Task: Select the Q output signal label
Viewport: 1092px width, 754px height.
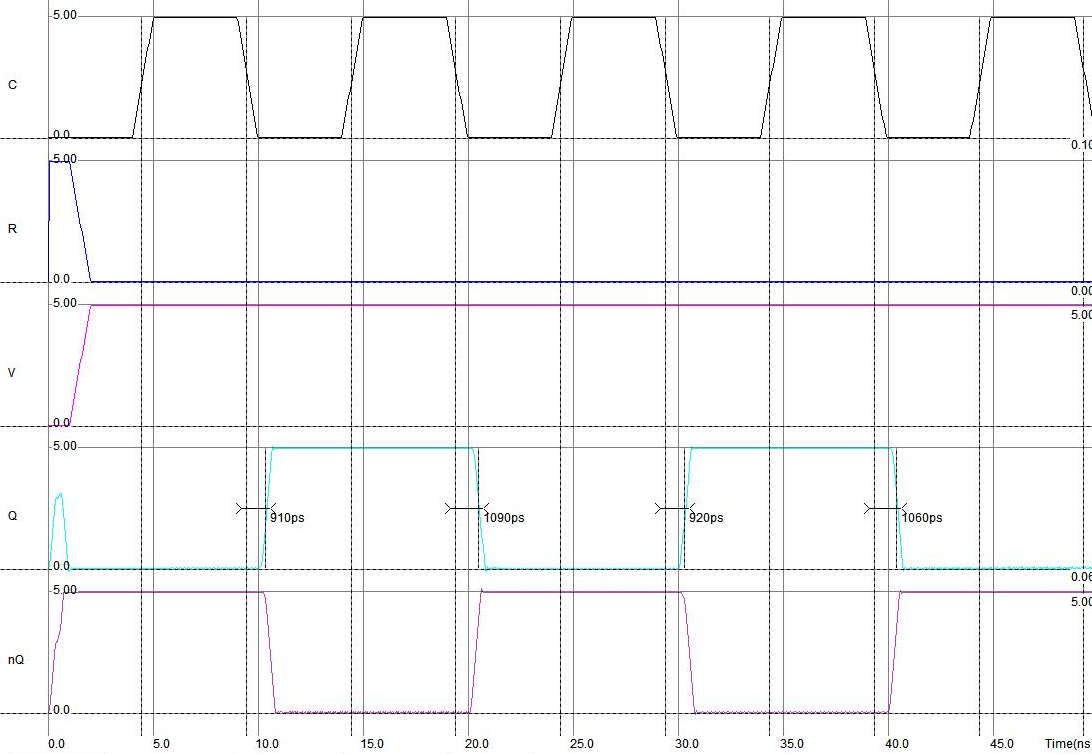Action: 12,516
